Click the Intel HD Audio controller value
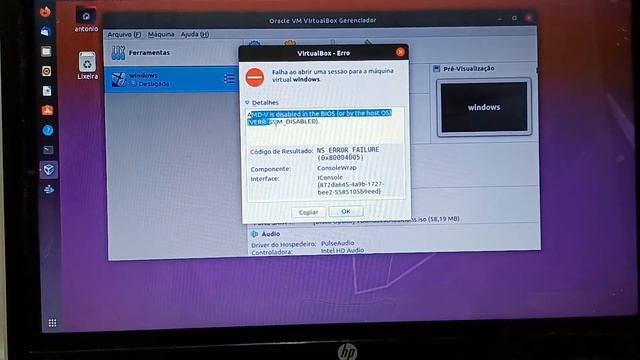The width and height of the screenshot is (640, 360). [x=342, y=250]
